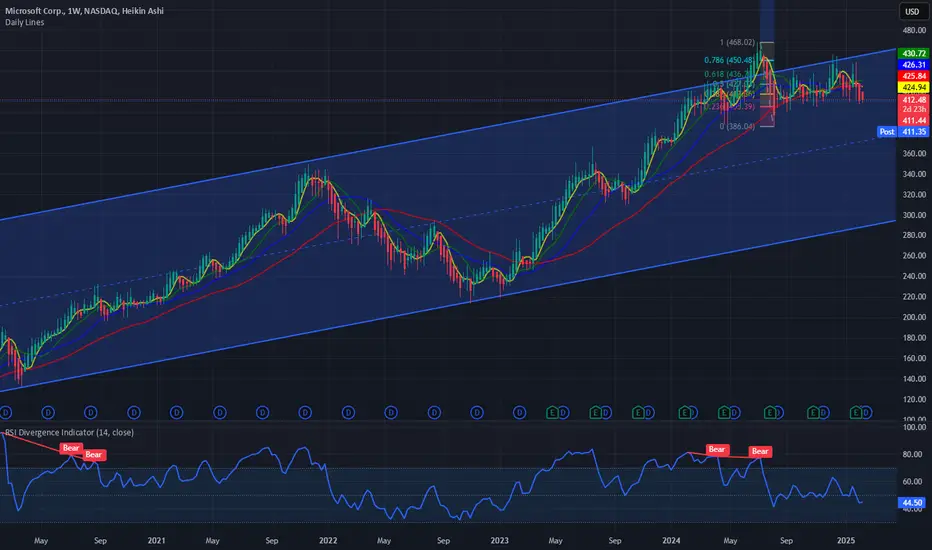Click RSI value label 44.50
Viewport: 932px width, 550px height.
[x=912, y=503]
